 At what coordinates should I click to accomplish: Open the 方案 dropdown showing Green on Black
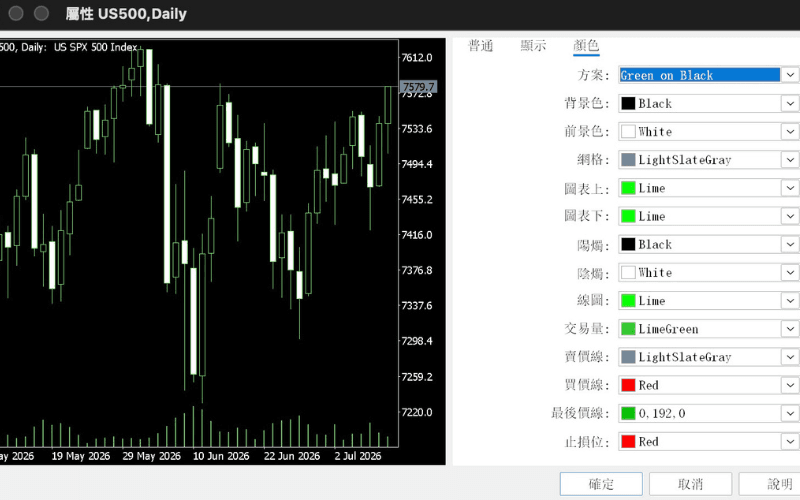coord(709,76)
